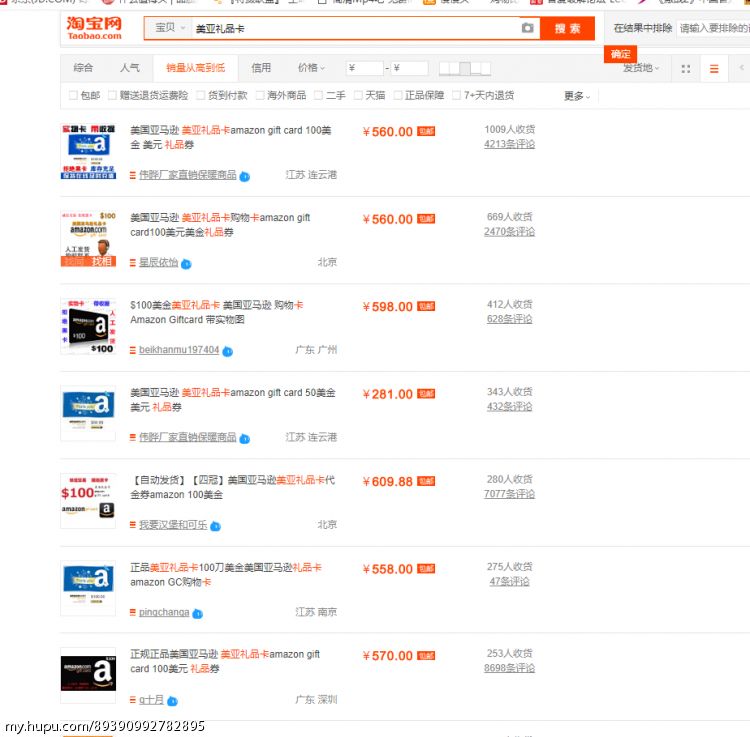Toggle the 包邮 free shipping checkbox
This screenshot has width=750, height=737.
(73, 95)
